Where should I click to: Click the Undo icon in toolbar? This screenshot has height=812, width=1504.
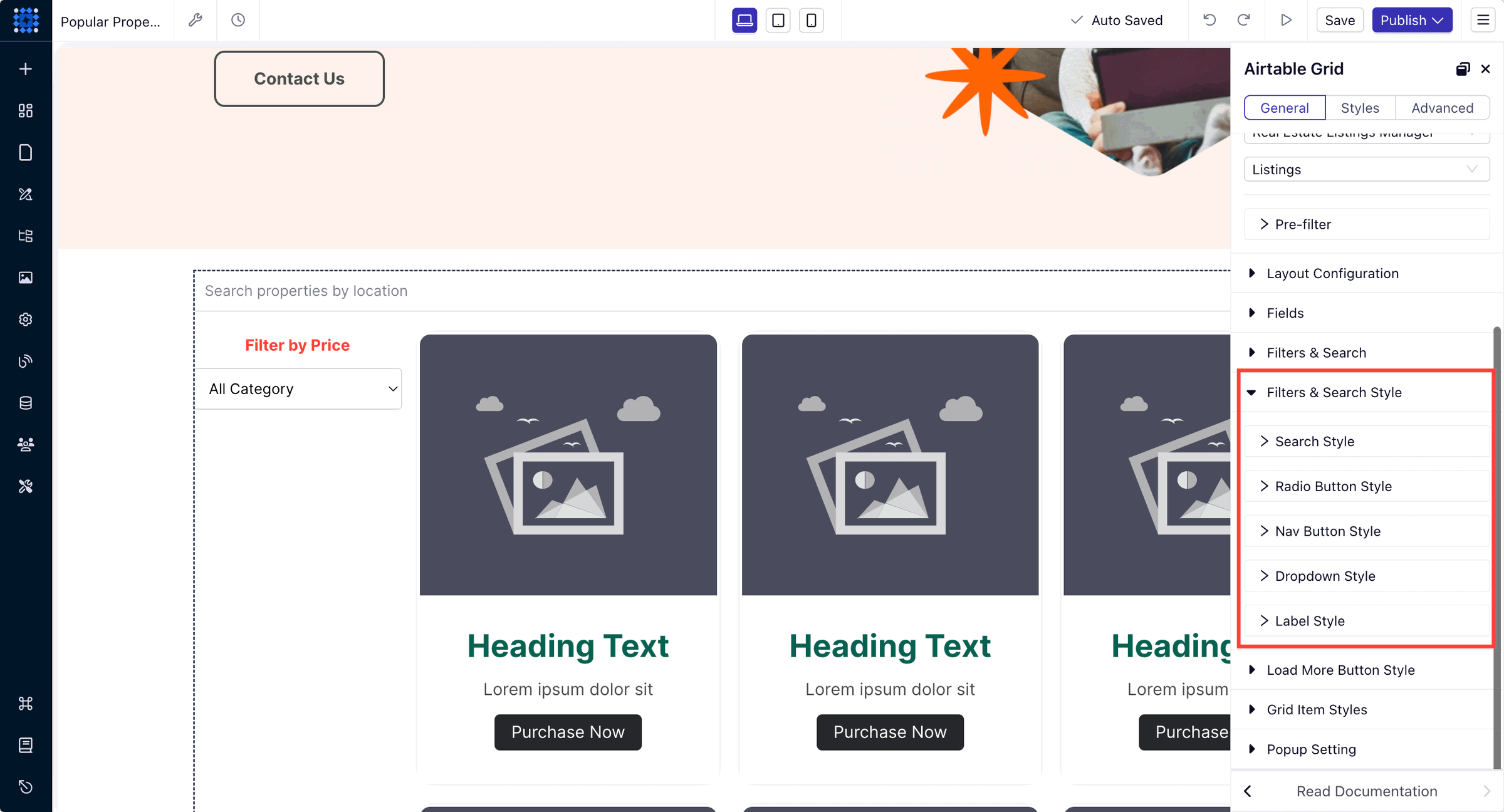(x=1209, y=20)
